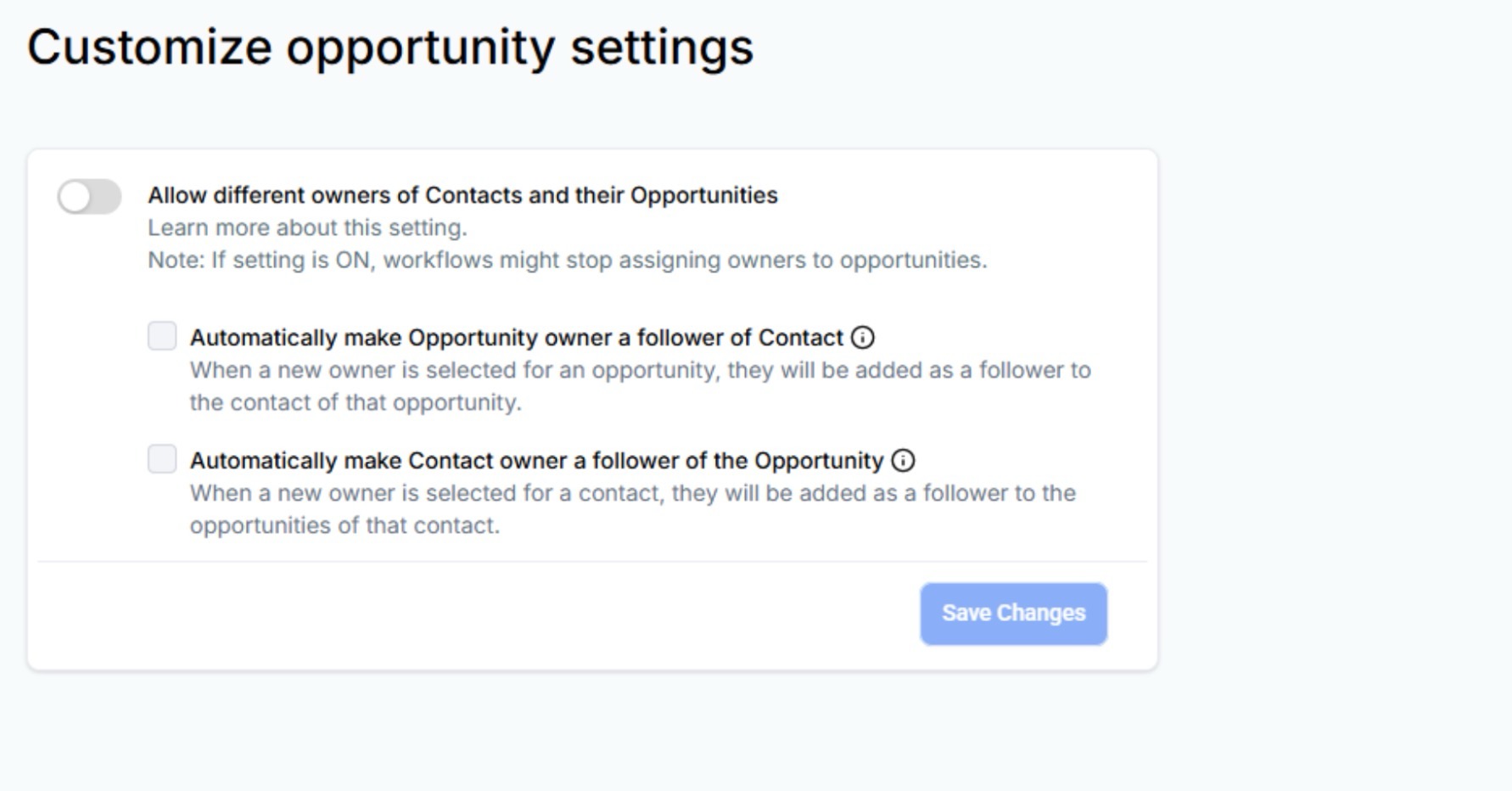Click info icon beside Opportunity owner follower of Contact
Screen dimensions: 1512x791
862,338
